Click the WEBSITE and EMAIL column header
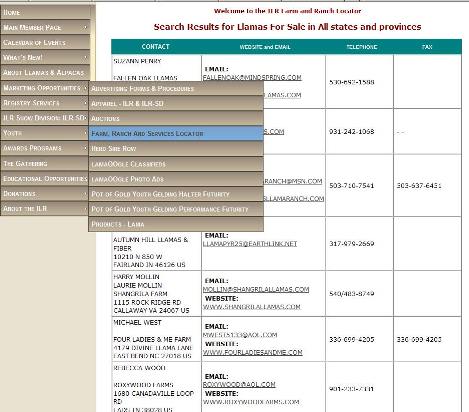The height and width of the screenshot is (412, 469). pos(265,47)
